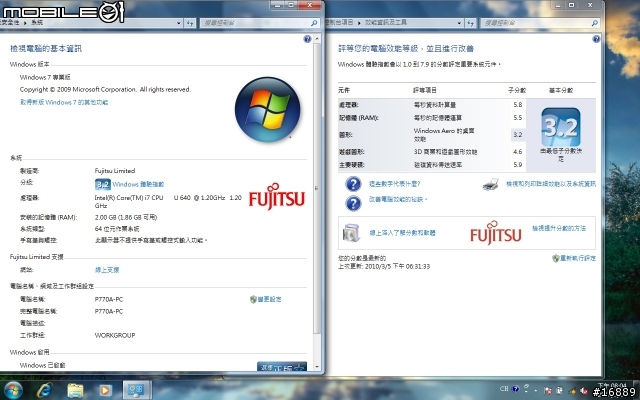Screen dimensions: 640x400
Task: Click the Intel Core i7 processor text
Action: pyautogui.click(x=168, y=202)
